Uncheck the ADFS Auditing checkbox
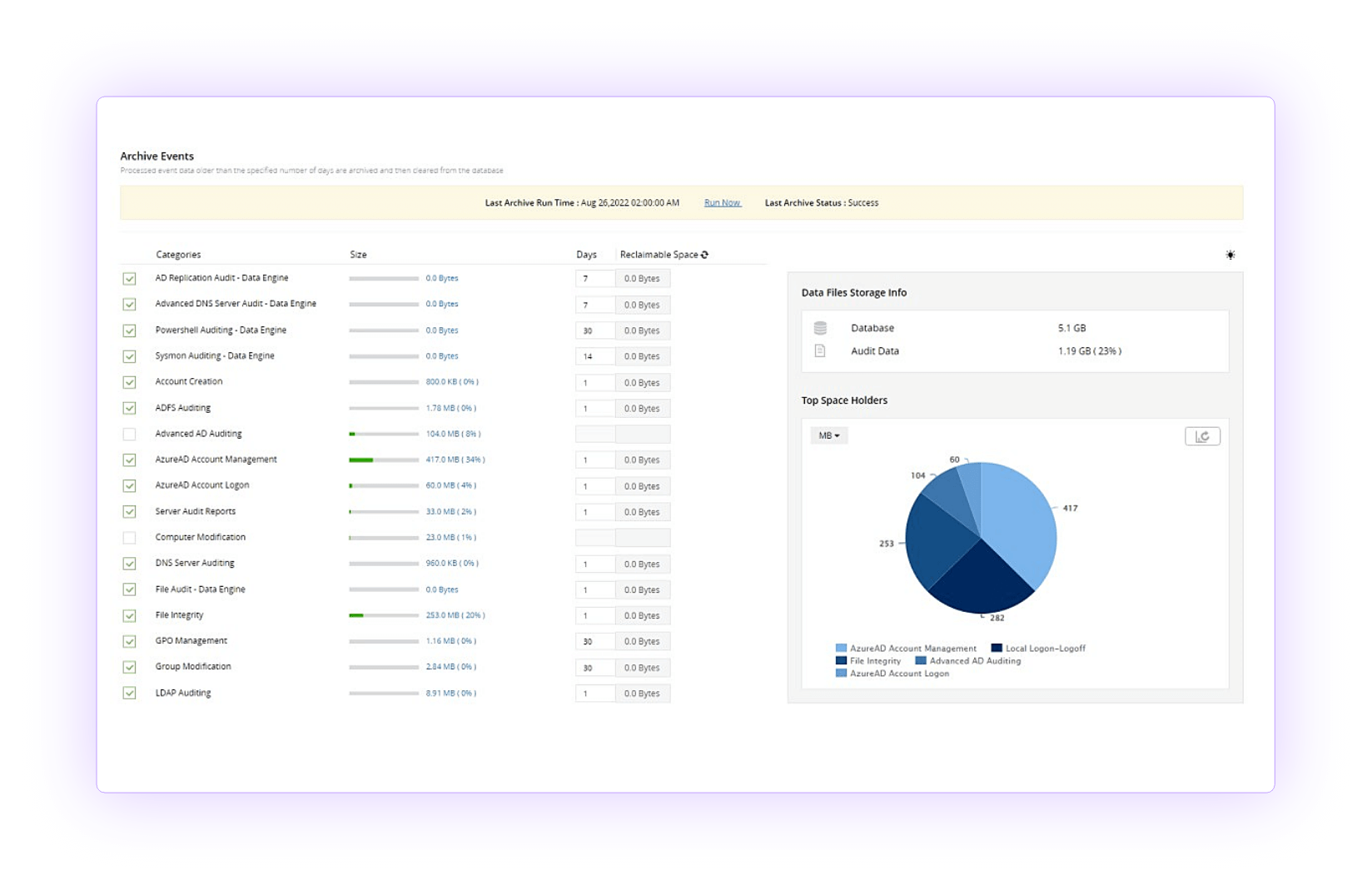The image size is (1372, 890). tap(129, 408)
